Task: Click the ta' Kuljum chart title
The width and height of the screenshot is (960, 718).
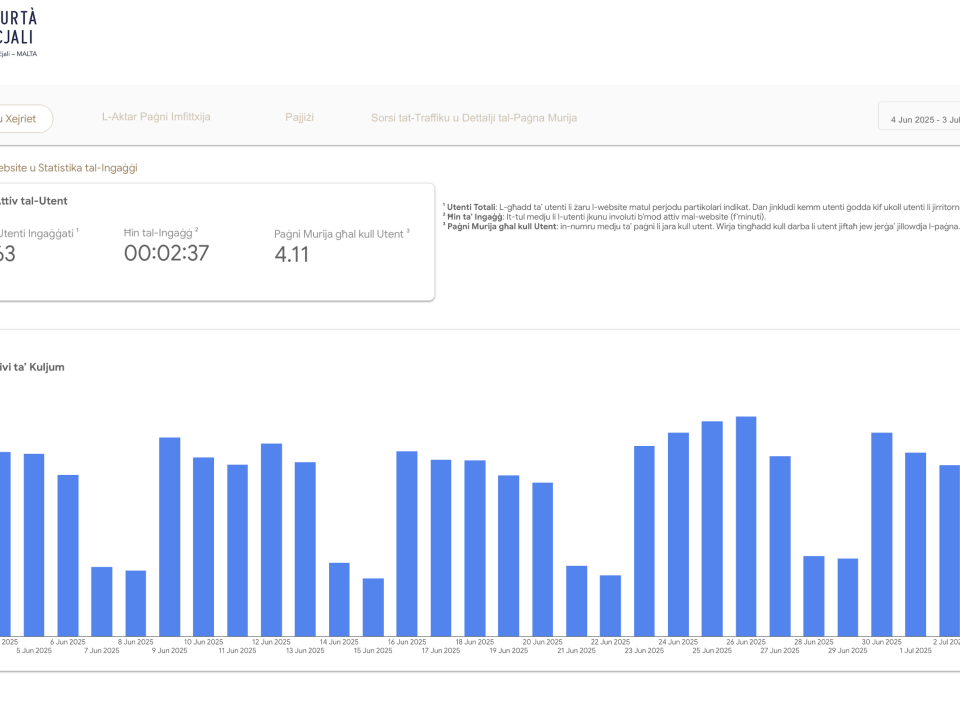Action: [x=32, y=367]
